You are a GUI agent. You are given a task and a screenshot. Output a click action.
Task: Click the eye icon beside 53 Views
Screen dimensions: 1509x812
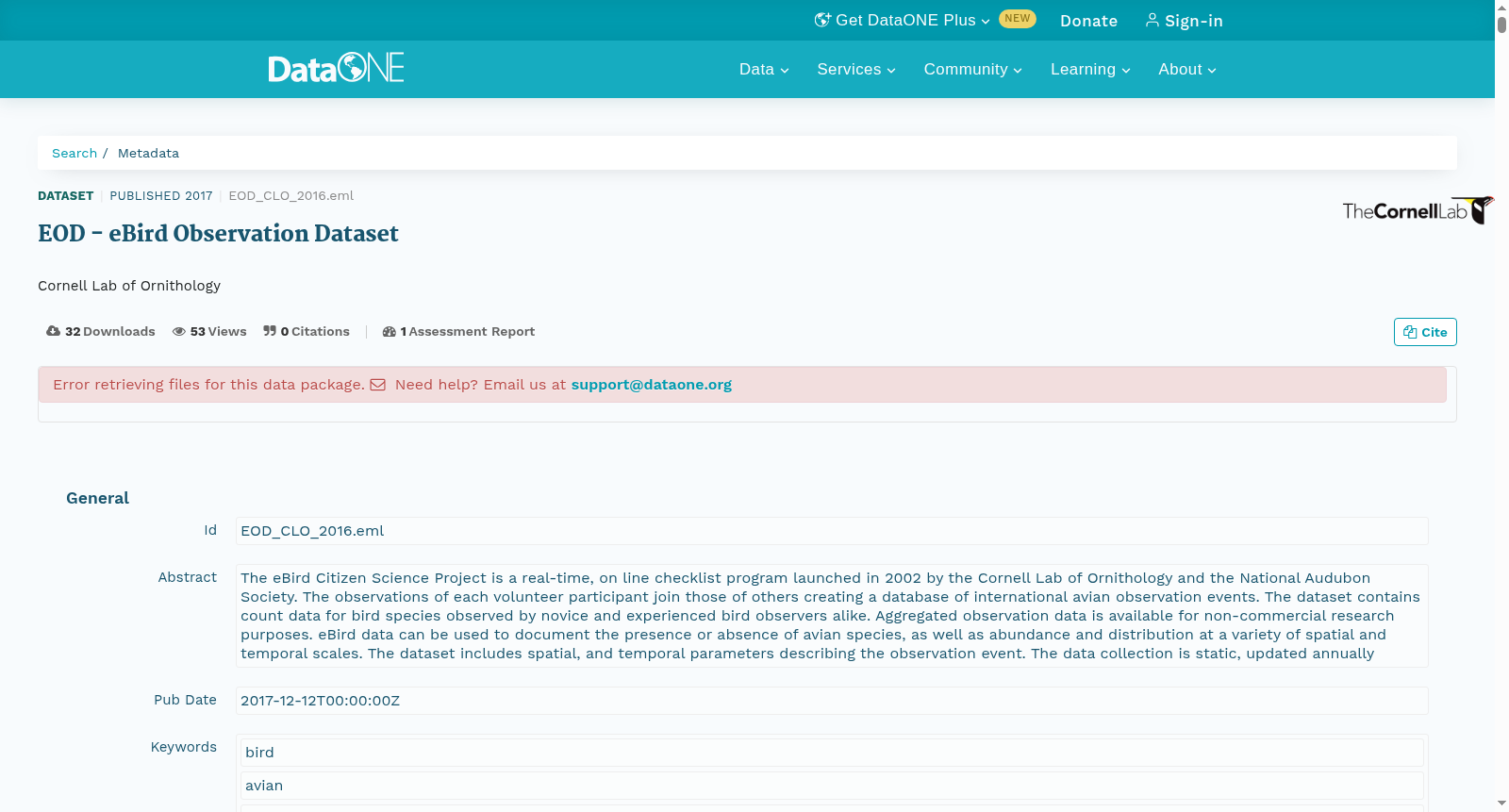point(179,331)
